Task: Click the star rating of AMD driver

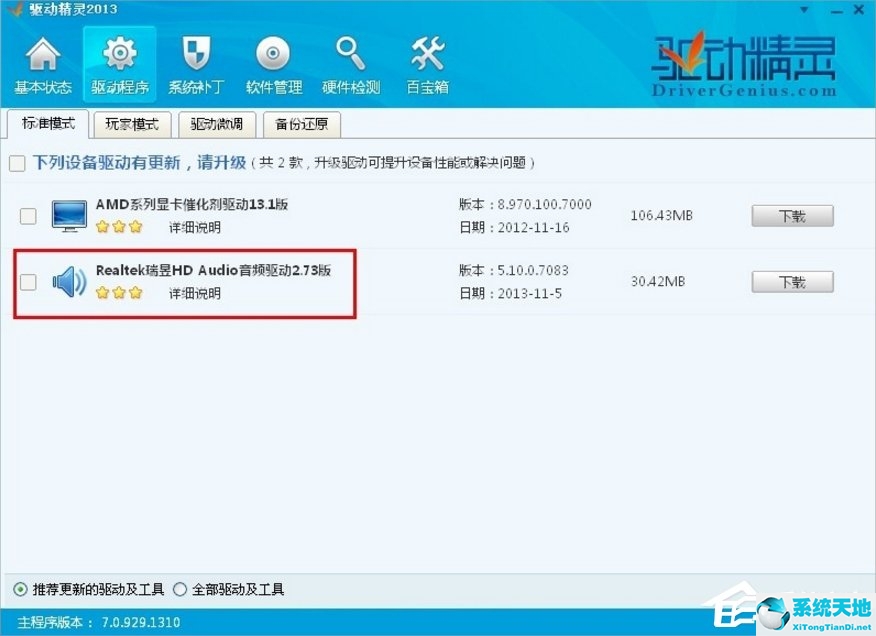Action: 119,228
